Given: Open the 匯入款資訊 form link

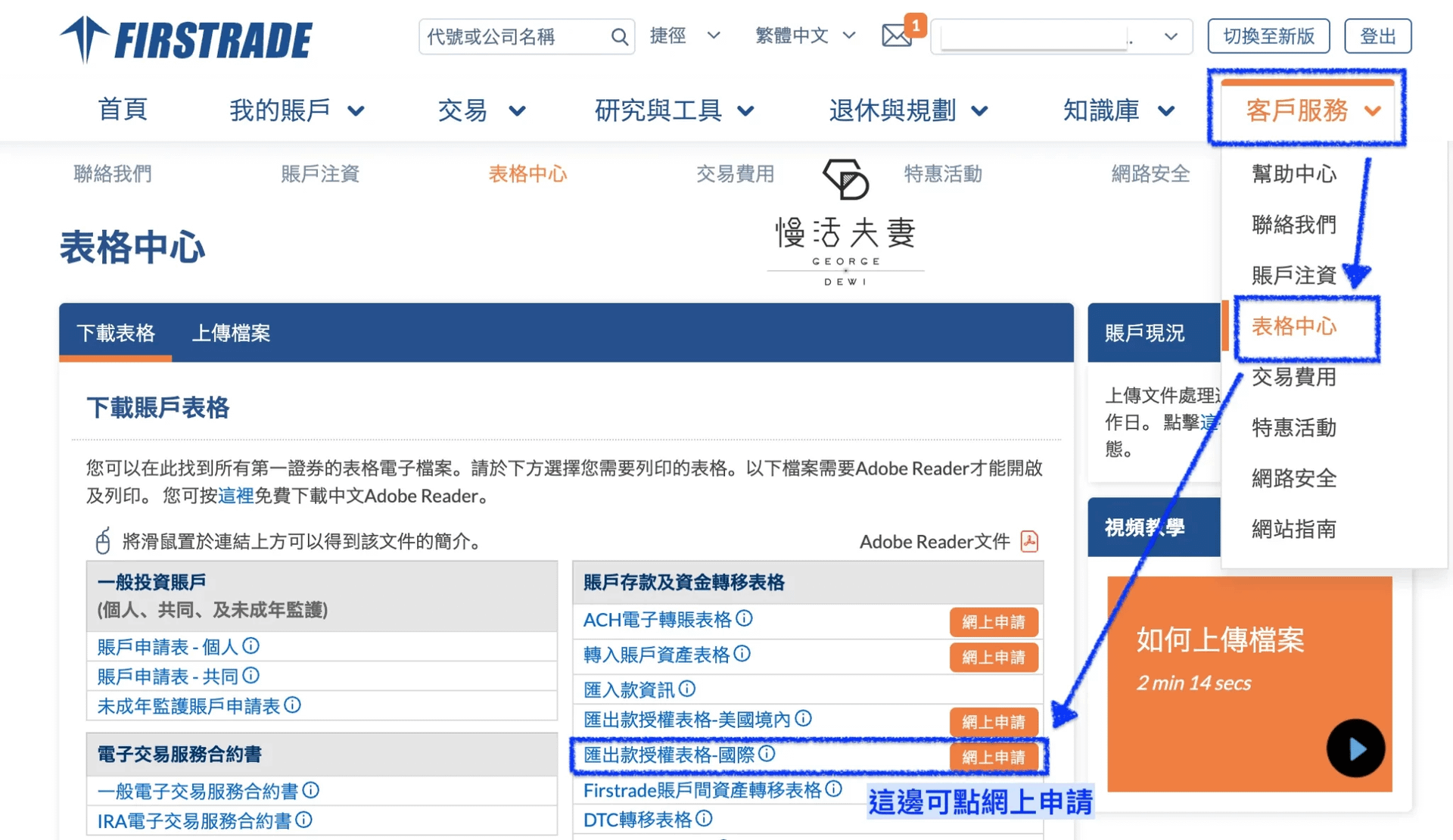Looking at the screenshot, I should (629, 689).
